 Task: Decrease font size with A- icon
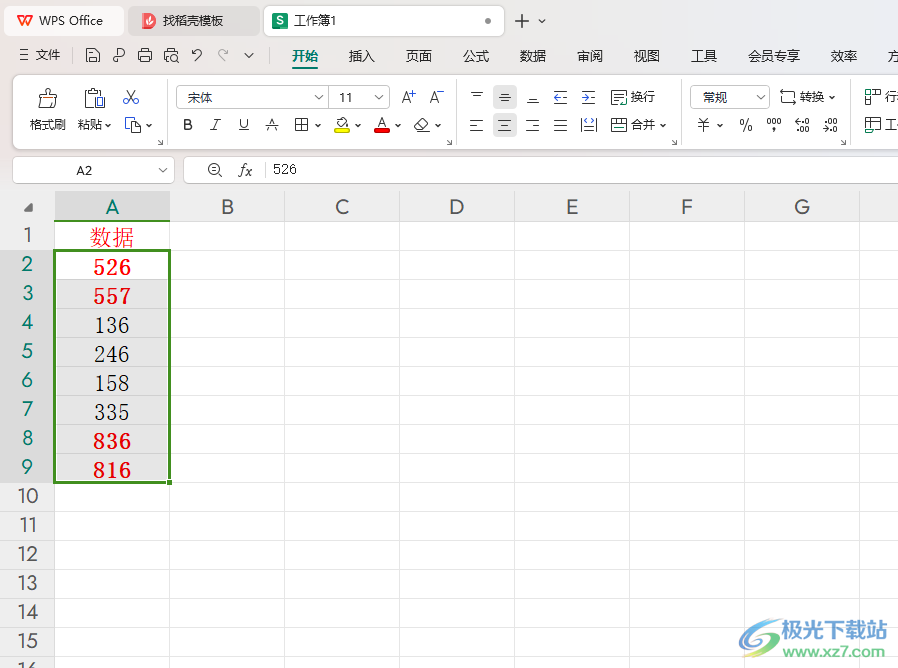(436, 97)
